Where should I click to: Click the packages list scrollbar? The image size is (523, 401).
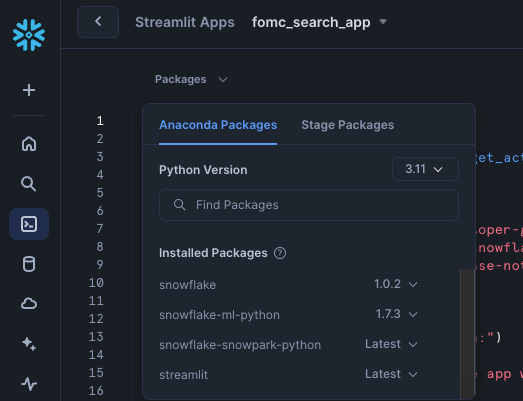[x=467, y=334]
